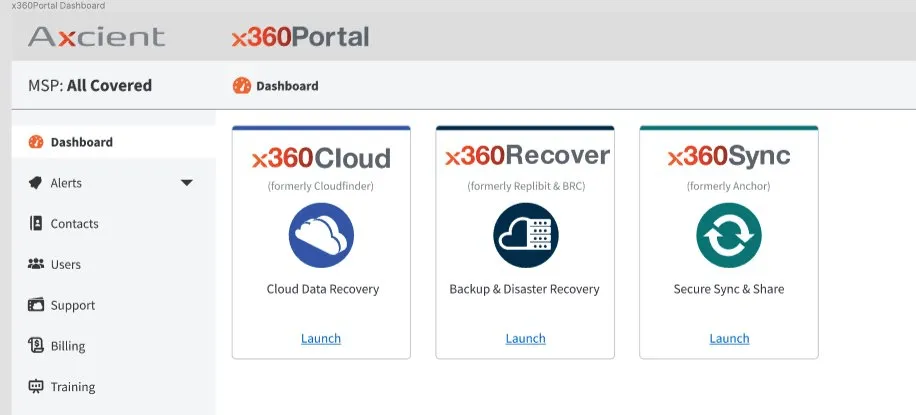
Task: Click the Users group icon
Action: 36,264
